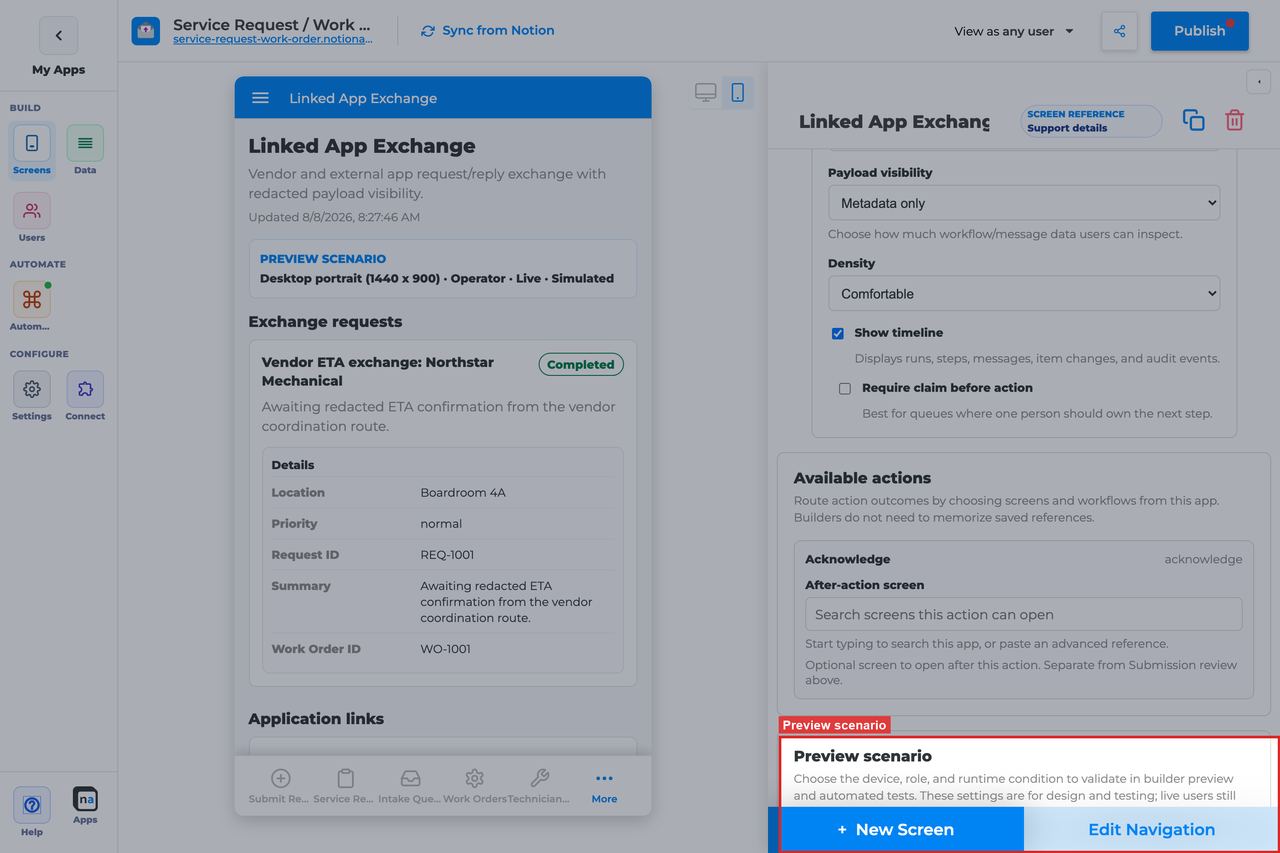Open the View as any user dropdown

pyautogui.click(x=1014, y=31)
